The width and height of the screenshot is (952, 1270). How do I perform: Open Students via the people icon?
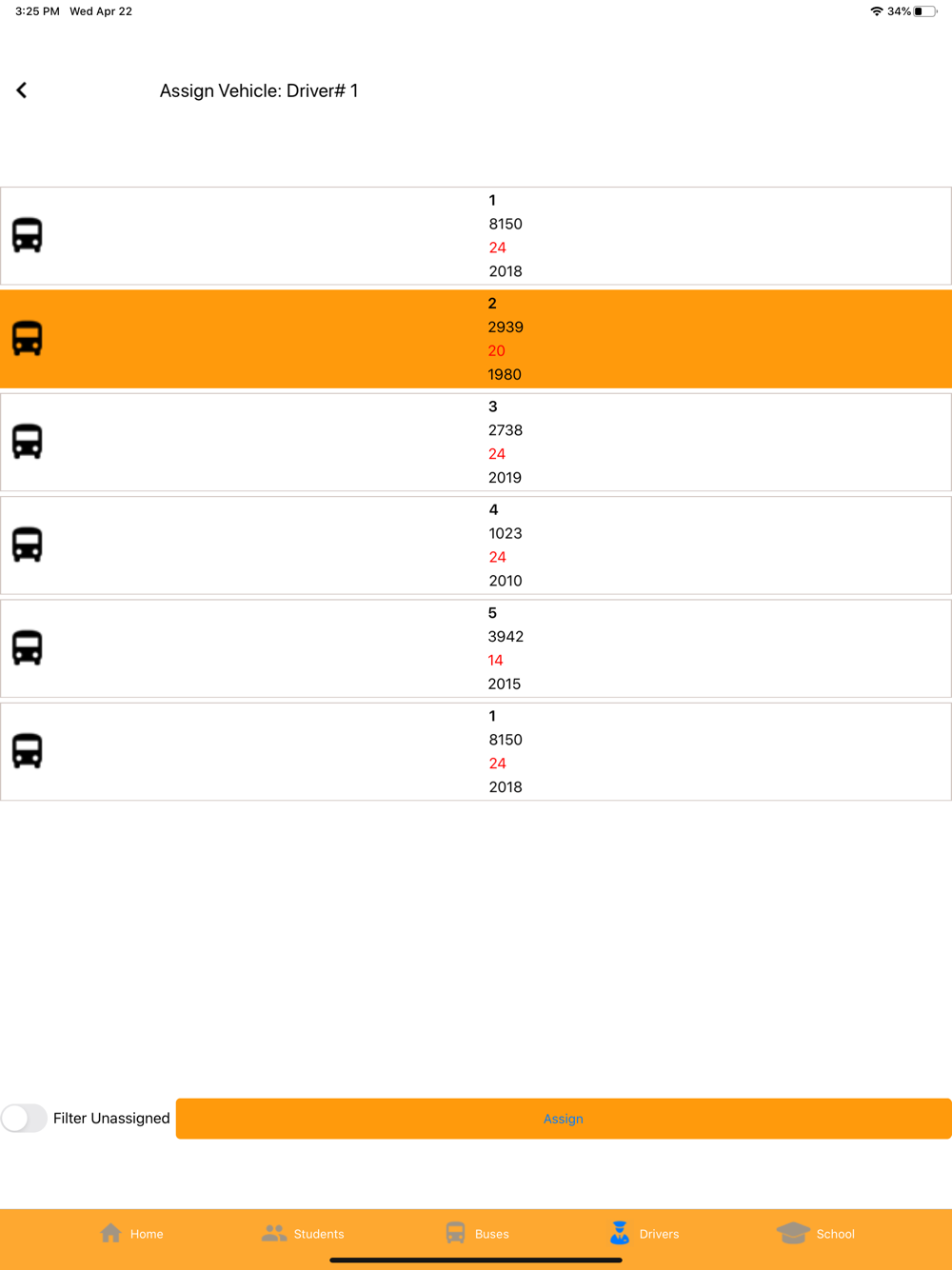click(x=274, y=1233)
